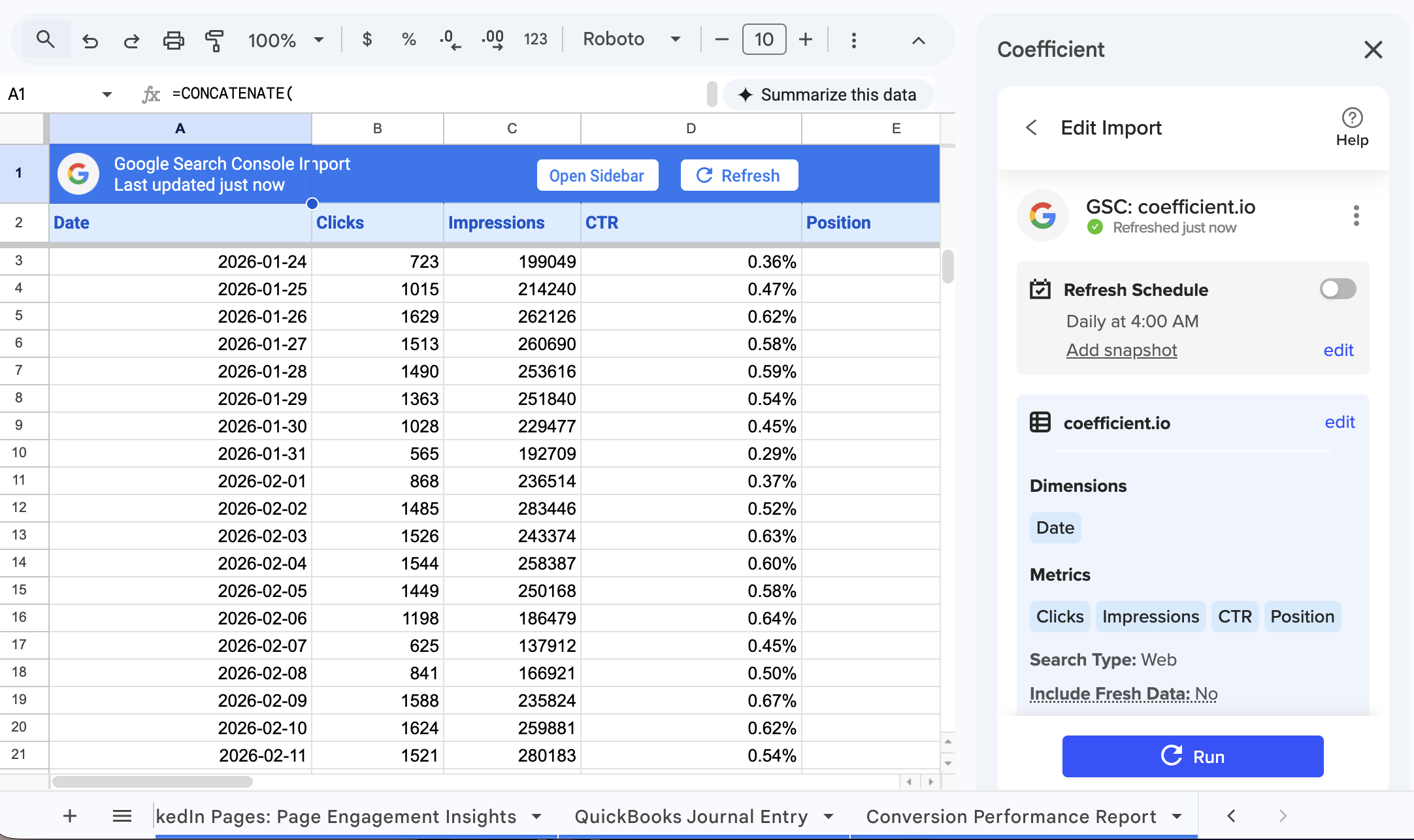Enable the Refresh Schedule toggle
The image size is (1414, 840).
[1338, 289]
